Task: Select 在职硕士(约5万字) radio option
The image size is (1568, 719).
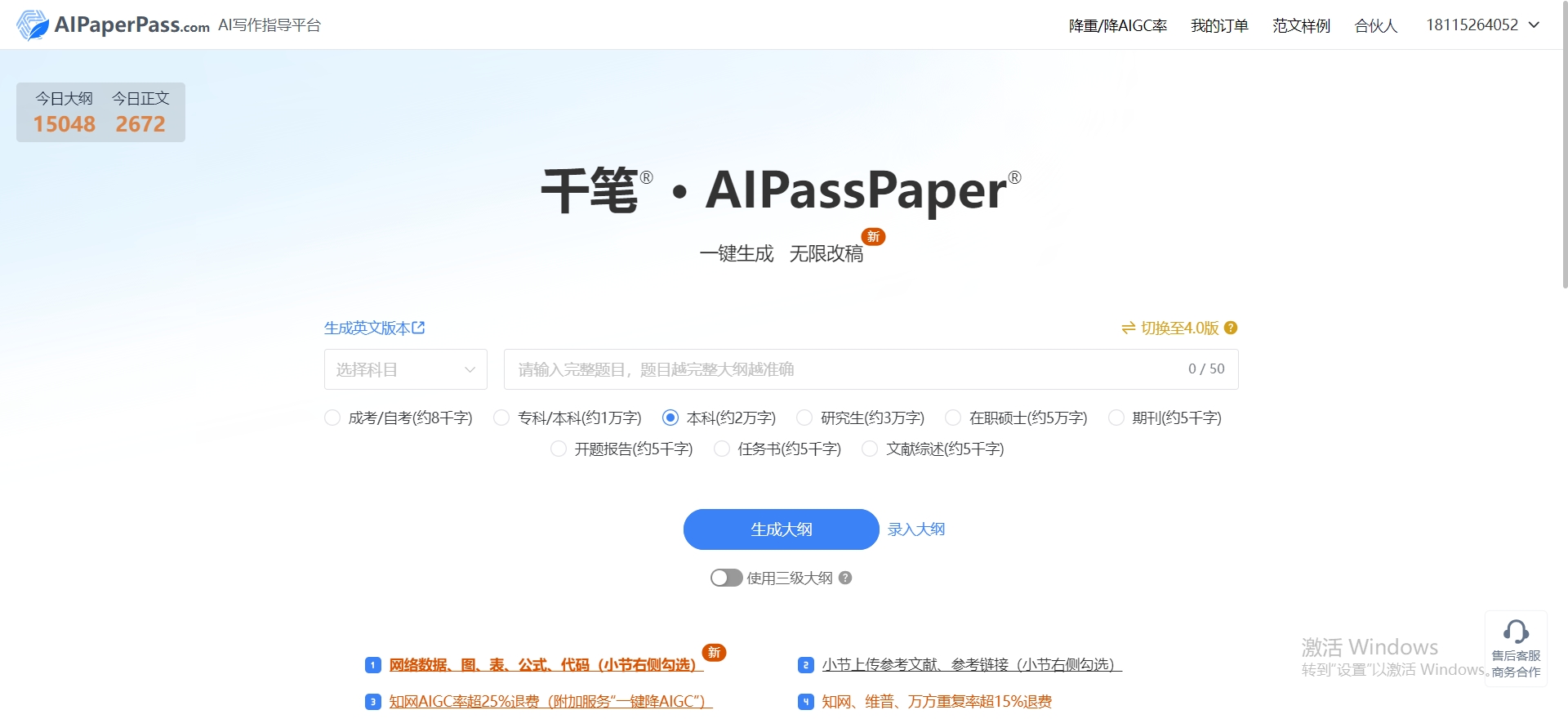Action: coord(953,418)
